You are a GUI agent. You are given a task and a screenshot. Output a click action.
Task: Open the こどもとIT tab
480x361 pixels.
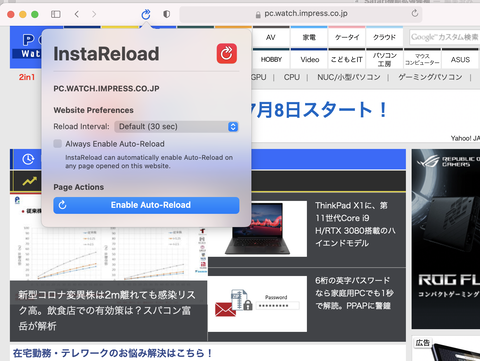[x=347, y=59]
